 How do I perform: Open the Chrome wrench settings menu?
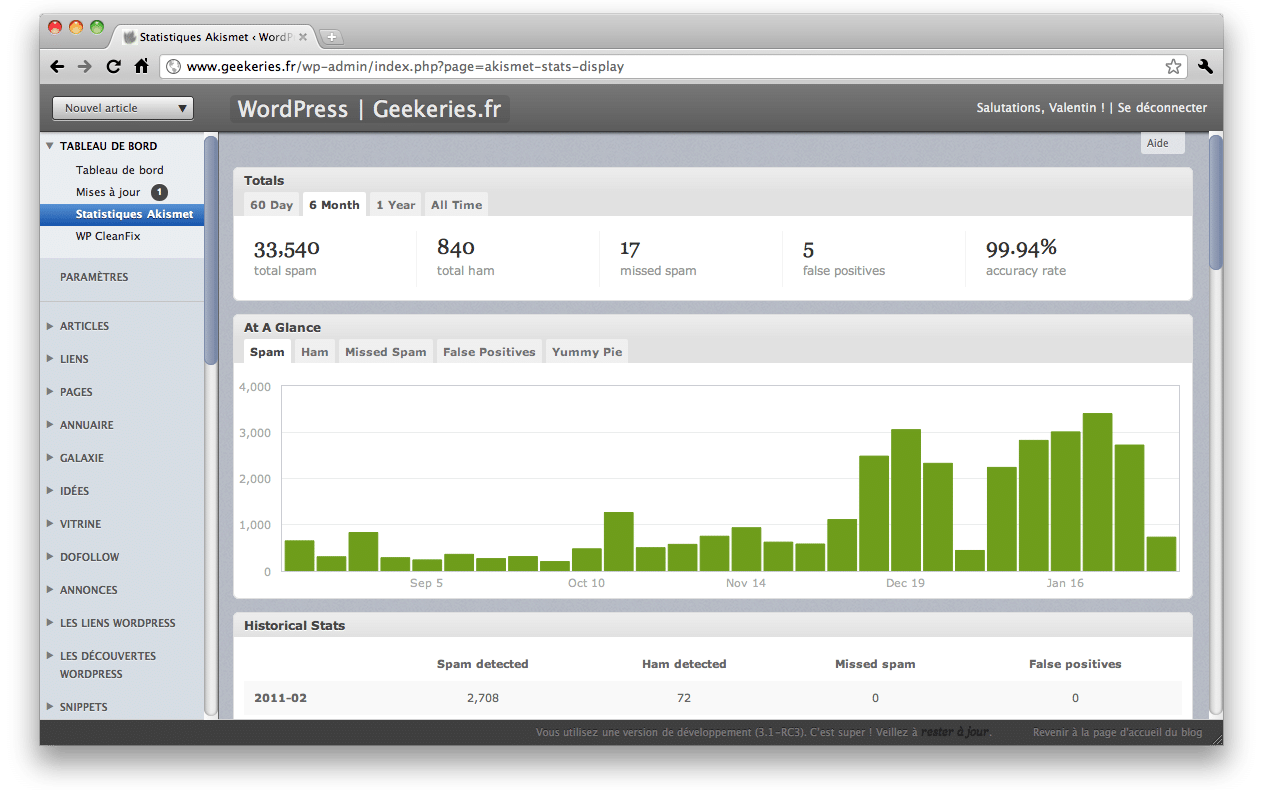click(x=1205, y=67)
